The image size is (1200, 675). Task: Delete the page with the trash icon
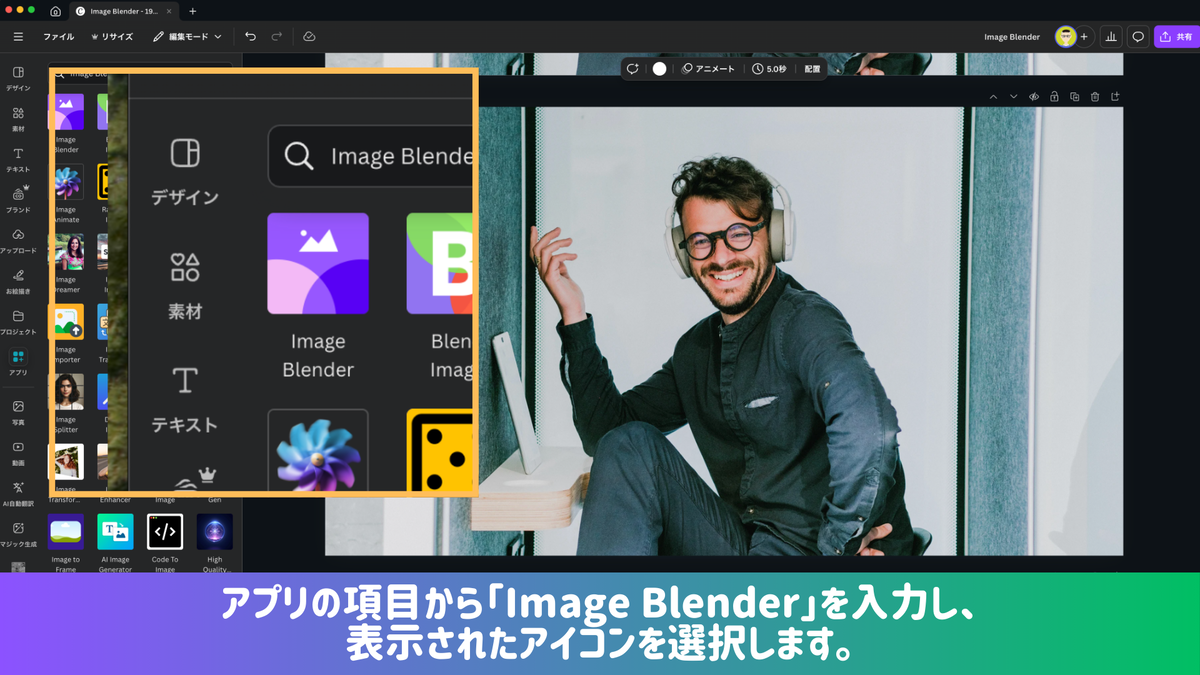tap(1095, 97)
